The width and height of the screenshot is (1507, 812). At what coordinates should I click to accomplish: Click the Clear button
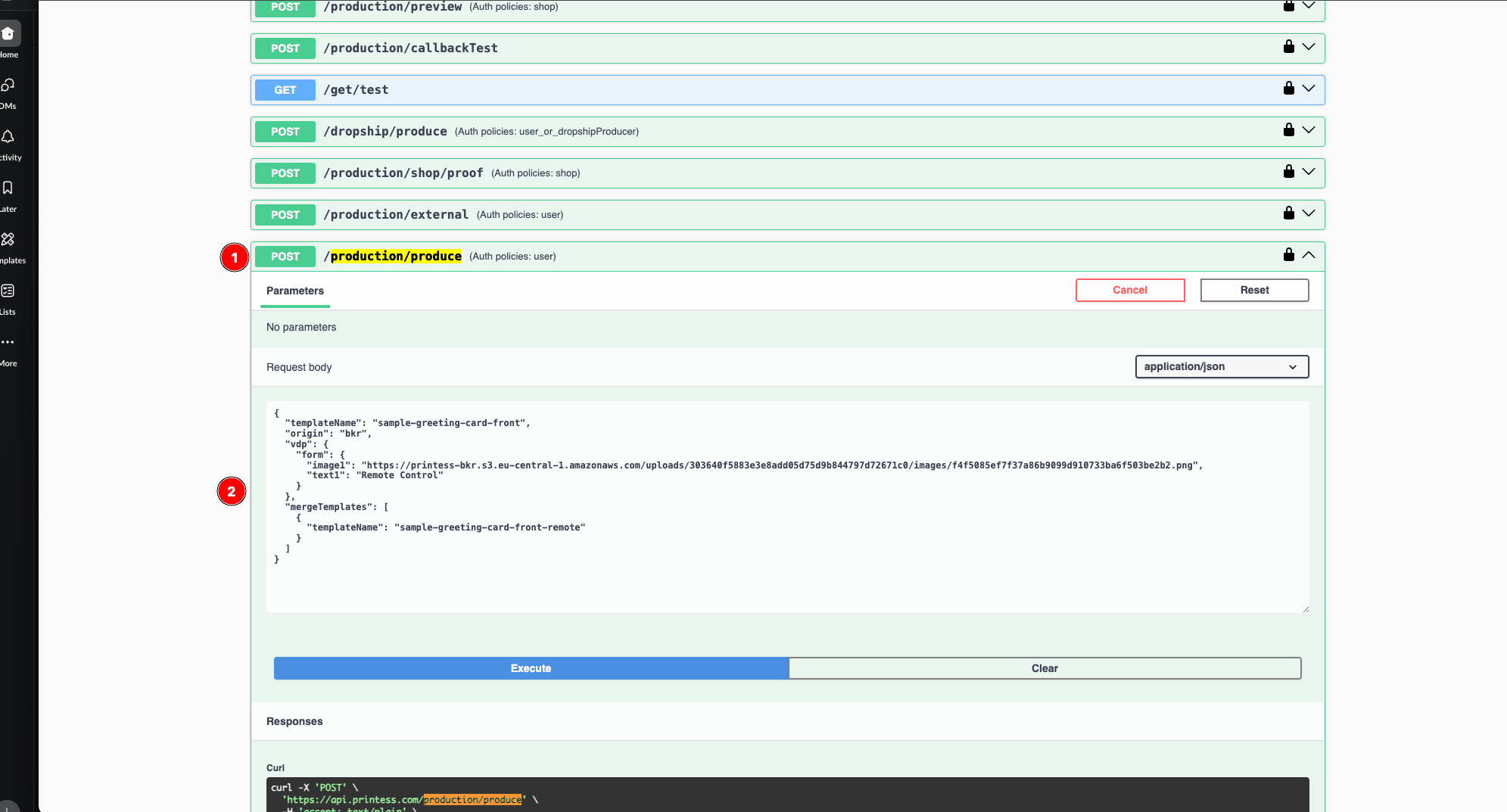click(1045, 668)
